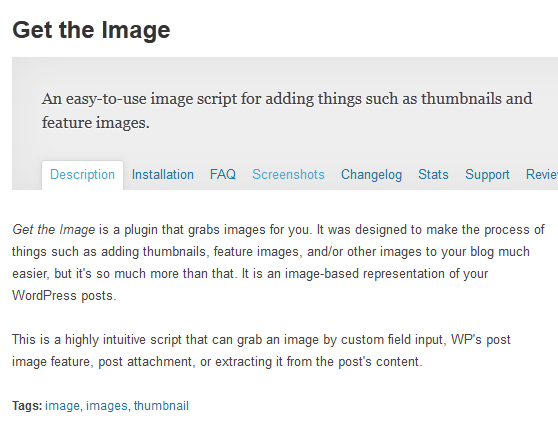Go to the Reviews tab
The image size is (558, 447).
coord(542,175)
